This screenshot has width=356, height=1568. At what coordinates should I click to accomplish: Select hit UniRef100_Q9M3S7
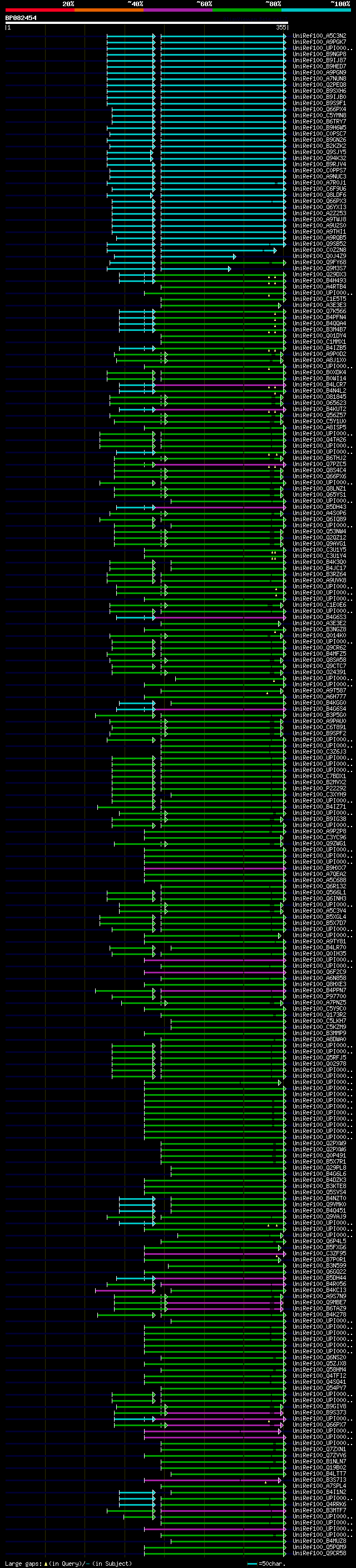(x=319, y=269)
